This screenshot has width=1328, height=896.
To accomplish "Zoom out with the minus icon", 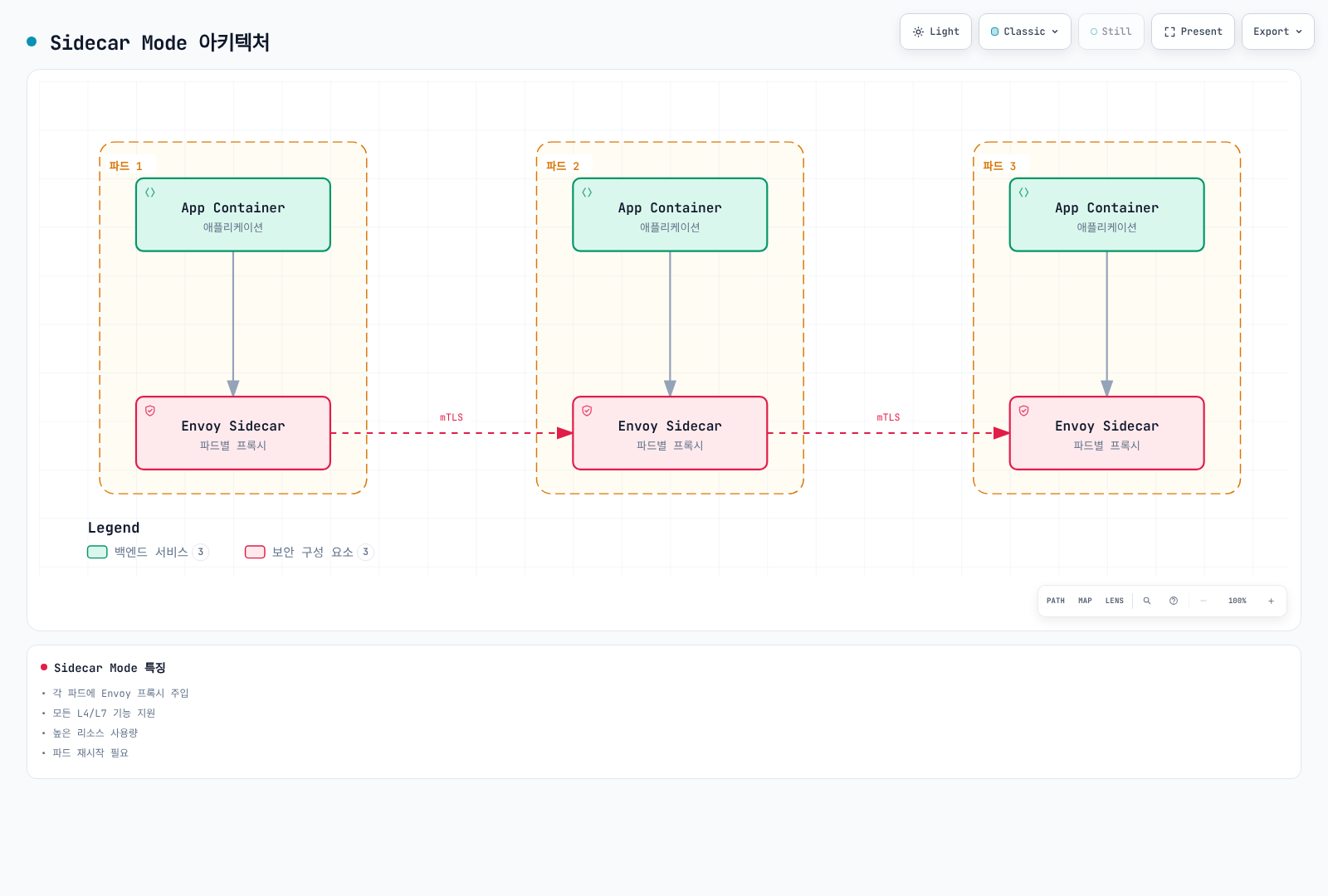I will (1203, 601).
